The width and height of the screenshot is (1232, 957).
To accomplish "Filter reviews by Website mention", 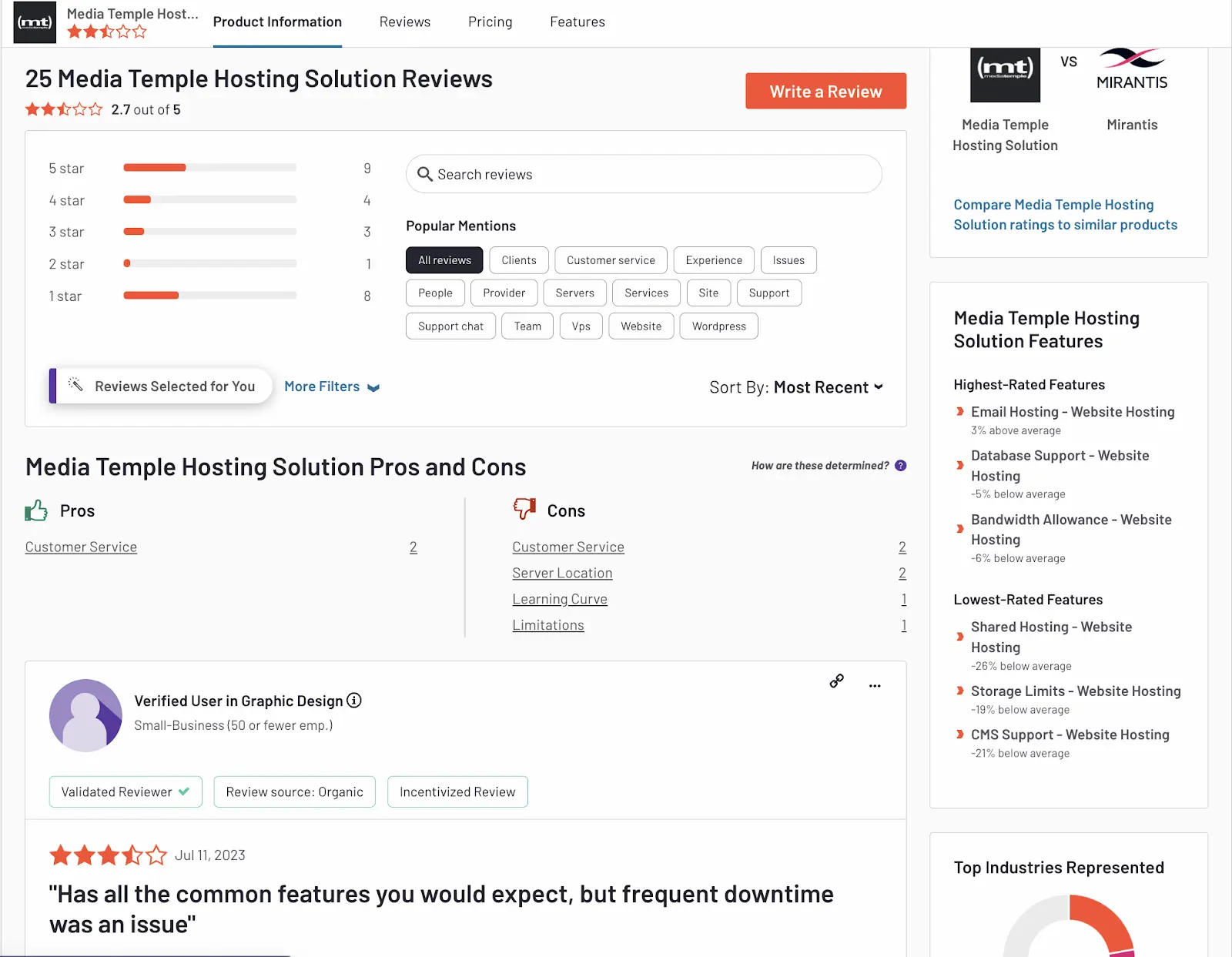I will (x=641, y=326).
